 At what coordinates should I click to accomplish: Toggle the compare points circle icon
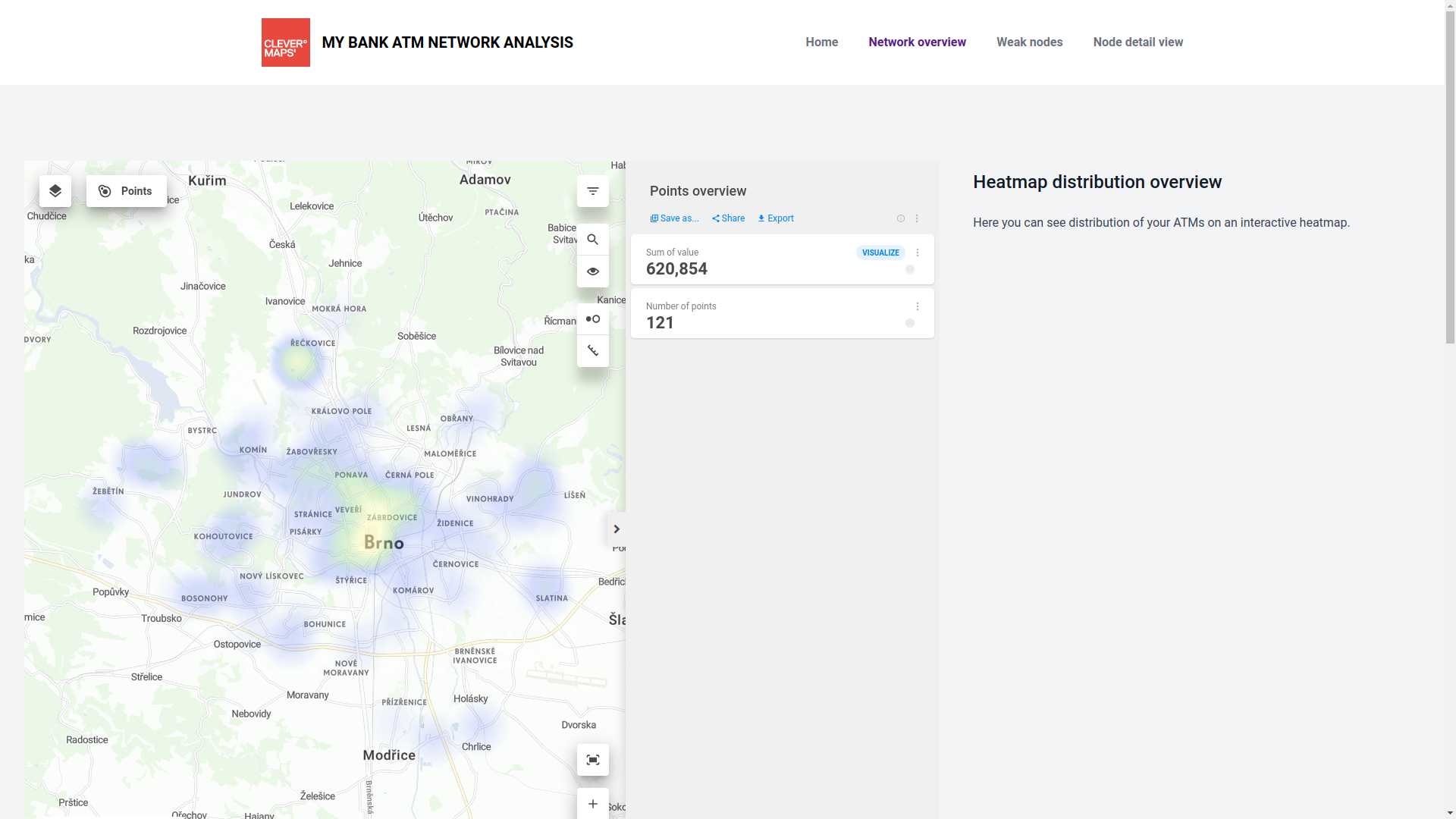(592, 319)
